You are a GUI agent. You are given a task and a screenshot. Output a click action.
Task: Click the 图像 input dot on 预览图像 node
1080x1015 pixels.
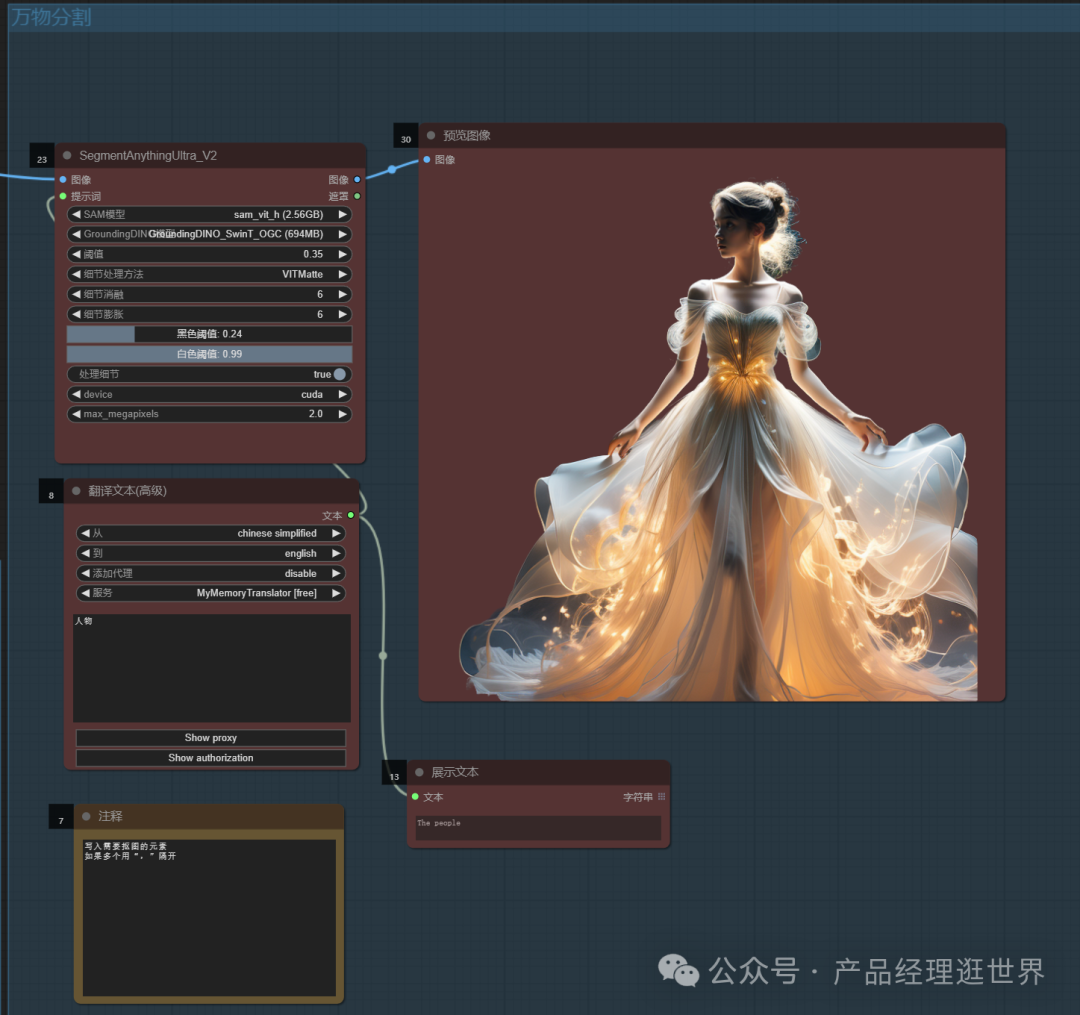coord(427,159)
